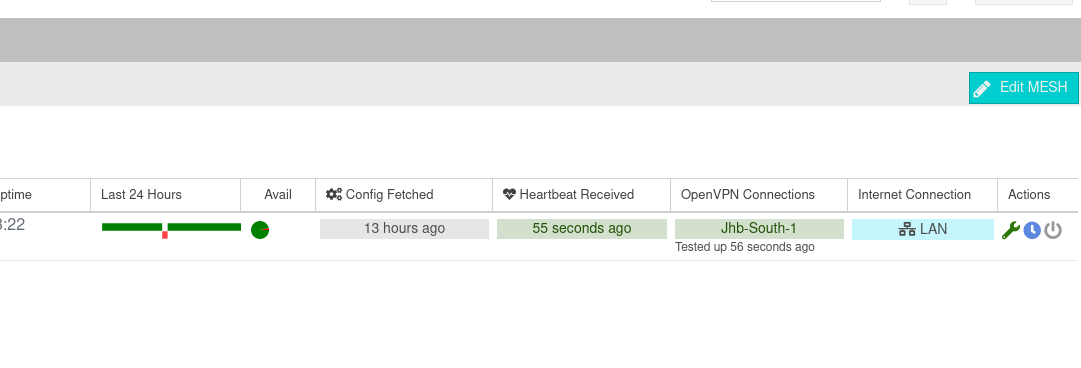Image resolution: width=1081 pixels, height=368 pixels.
Task: Sort by the Avail column header
Action: pyautogui.click(x=278, y=195)
